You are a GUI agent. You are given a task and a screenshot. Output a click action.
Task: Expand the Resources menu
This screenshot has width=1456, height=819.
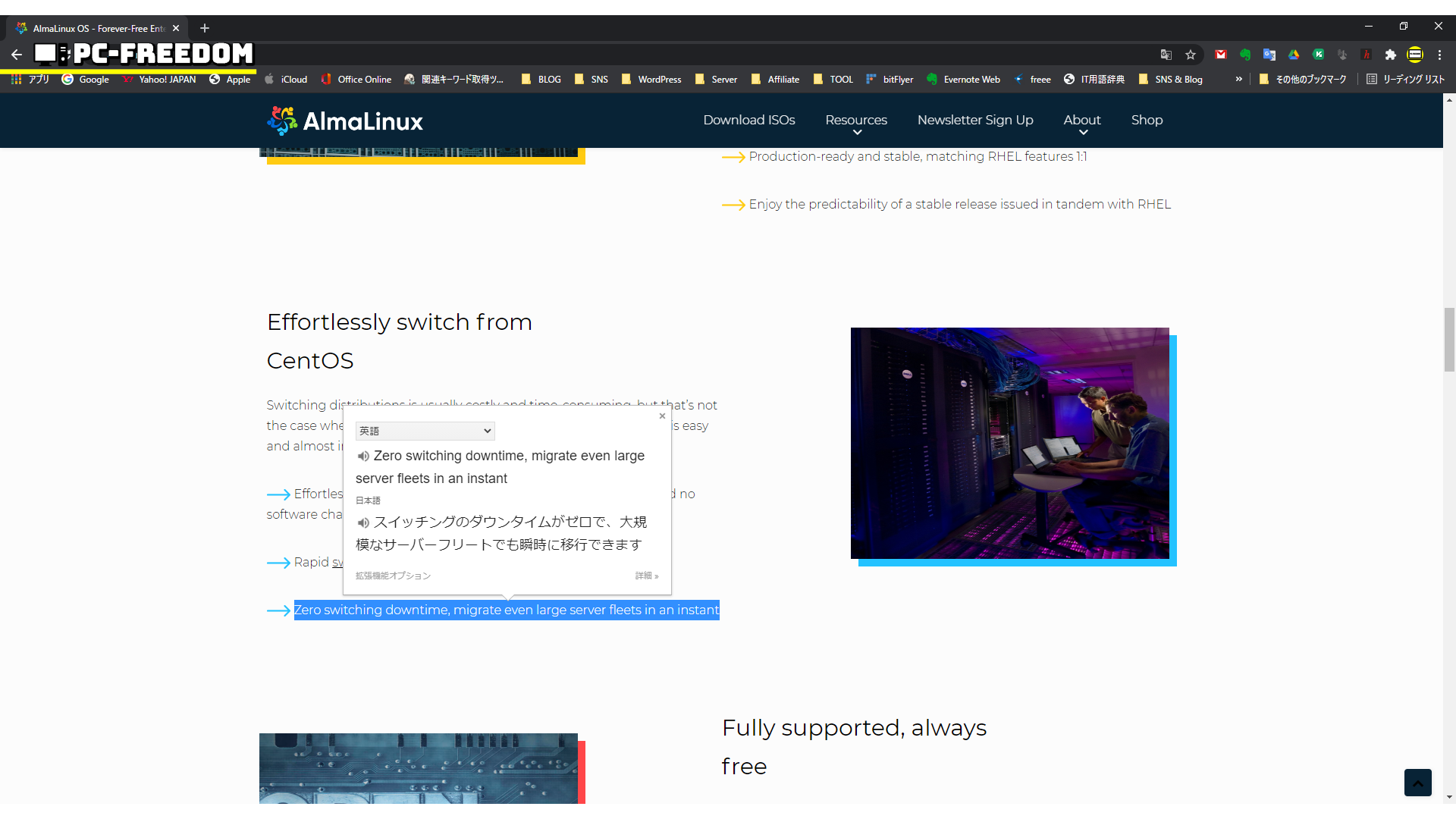tap(856, 121)
